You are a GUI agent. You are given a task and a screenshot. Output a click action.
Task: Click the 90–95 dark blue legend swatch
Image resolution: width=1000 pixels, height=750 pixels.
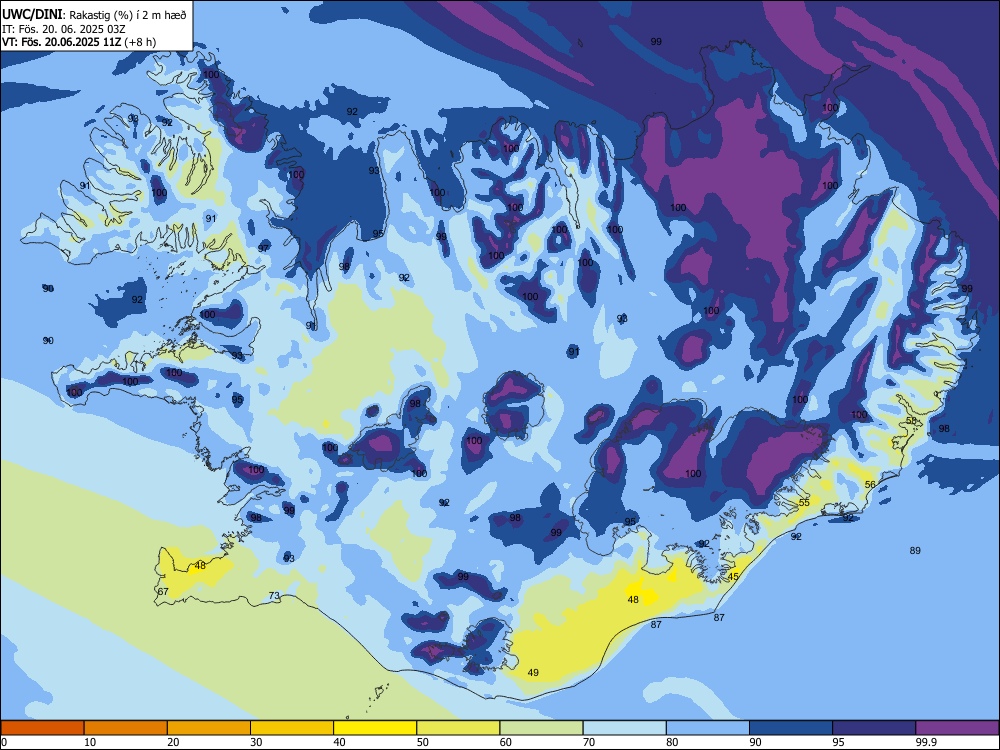tap(791, 728)
